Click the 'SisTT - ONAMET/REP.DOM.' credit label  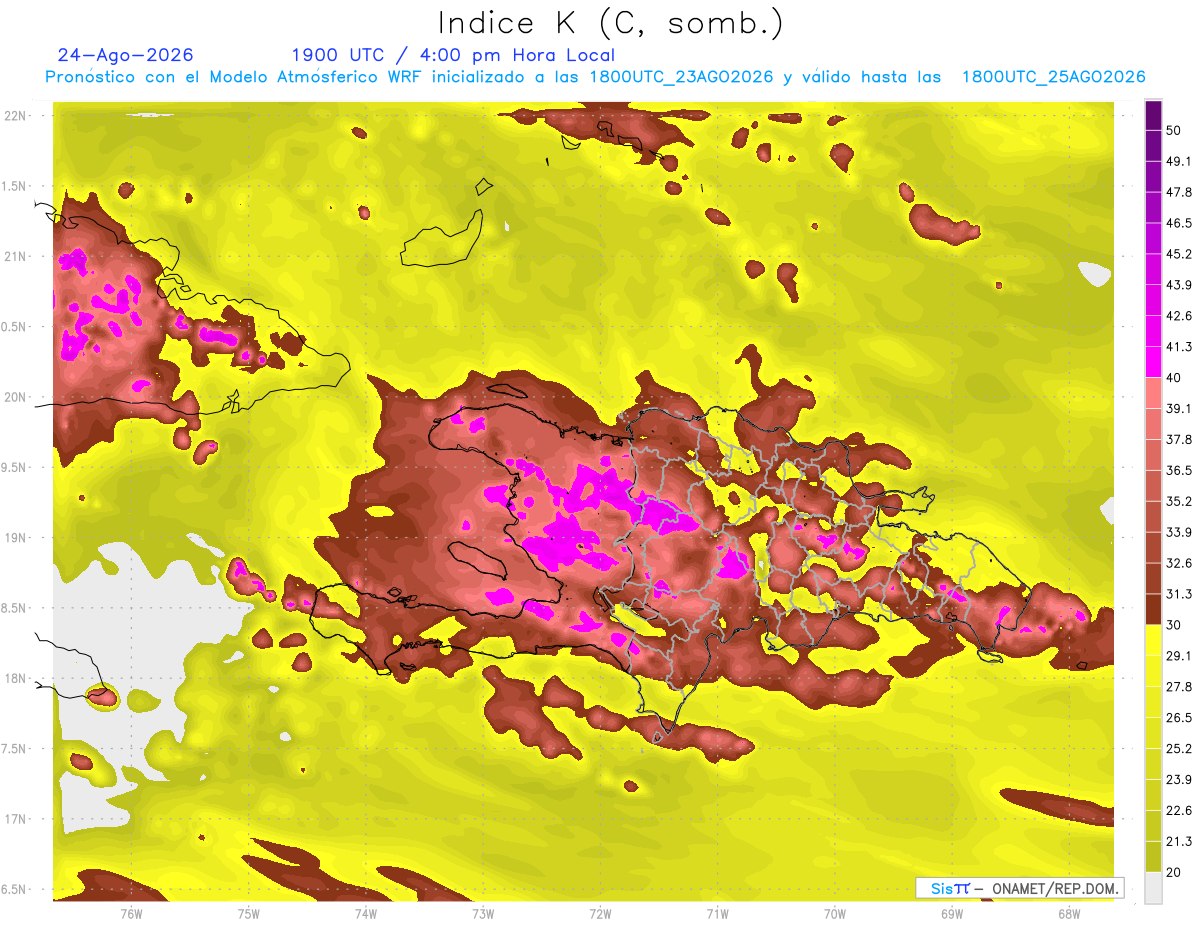point(1019,888)
